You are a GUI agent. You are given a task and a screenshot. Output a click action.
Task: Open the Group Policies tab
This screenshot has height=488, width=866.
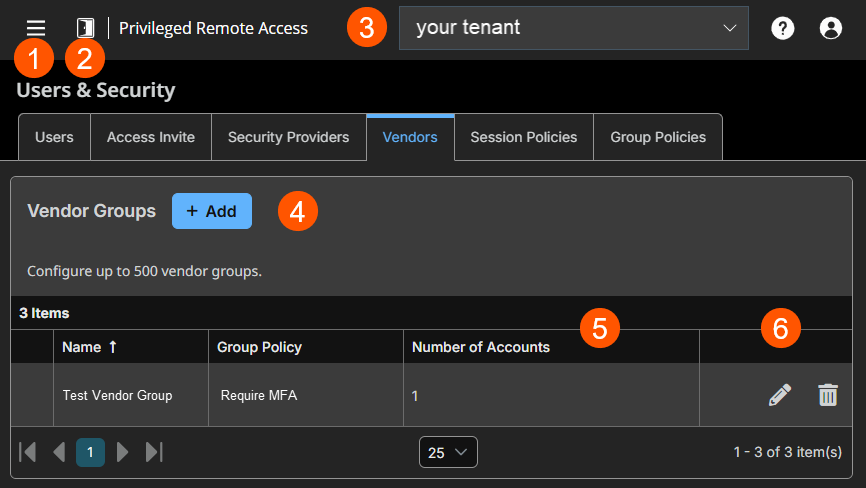pyautogui.click(x=658, y=137)
